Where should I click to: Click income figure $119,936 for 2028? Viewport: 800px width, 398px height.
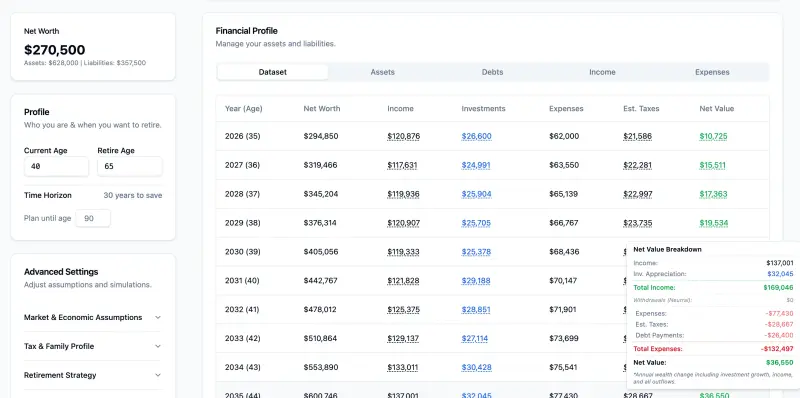click(404, 194)
